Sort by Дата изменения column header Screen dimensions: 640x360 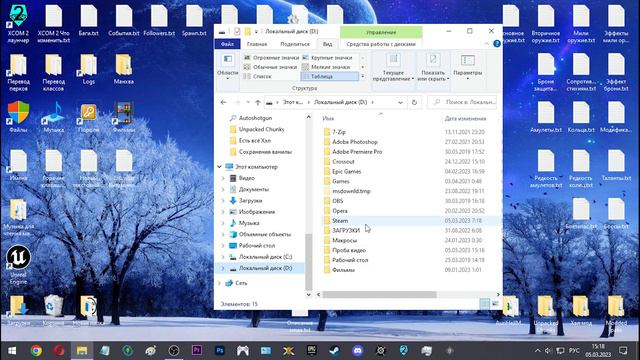pyautogui.click(x=465, y=118)
